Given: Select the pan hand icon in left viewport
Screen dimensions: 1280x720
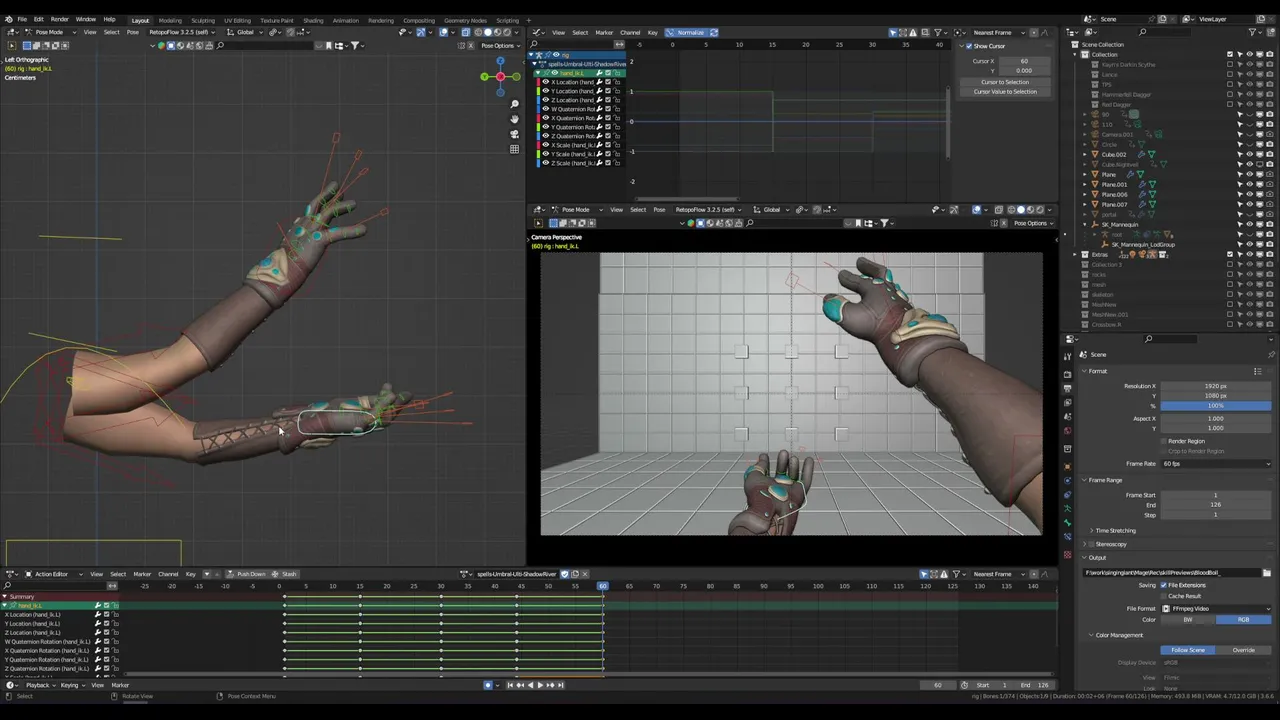Looking at the screenshot, I should [x=514, y=119].
